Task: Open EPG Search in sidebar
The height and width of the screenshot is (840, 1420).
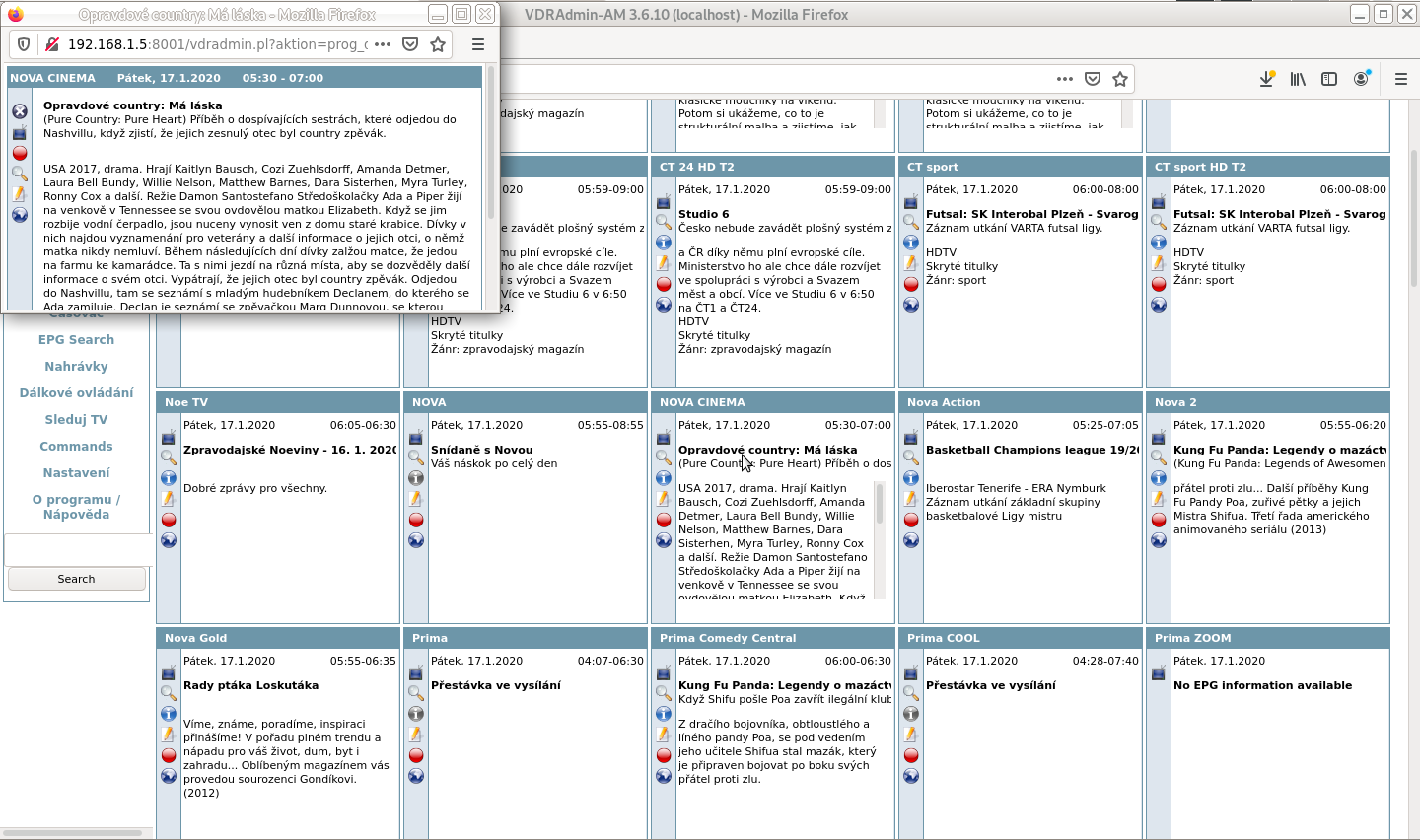Action: [x=76, y=339]
